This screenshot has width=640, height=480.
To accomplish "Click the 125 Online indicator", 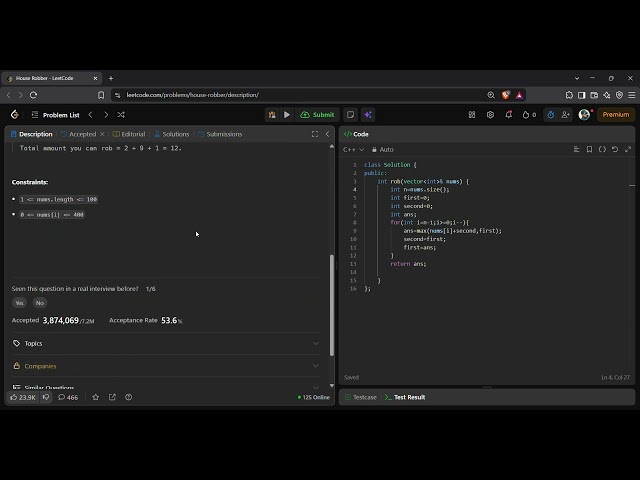I will point(313,397).
